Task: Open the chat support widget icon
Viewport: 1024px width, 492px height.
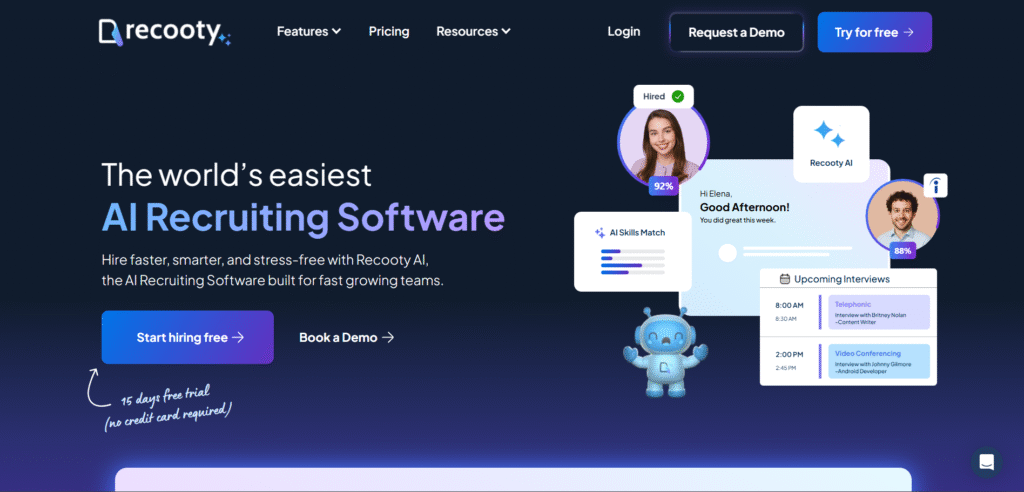Action: tap(986, 462)
